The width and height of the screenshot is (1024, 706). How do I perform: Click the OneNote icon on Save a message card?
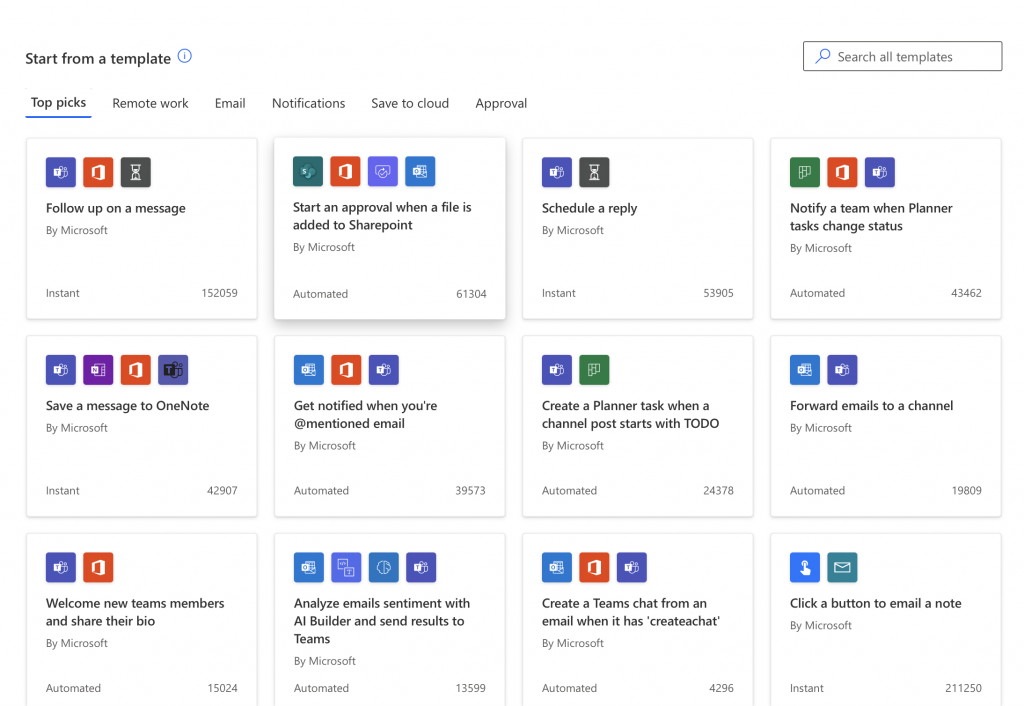pyautogui.click(x=98, y=370)
